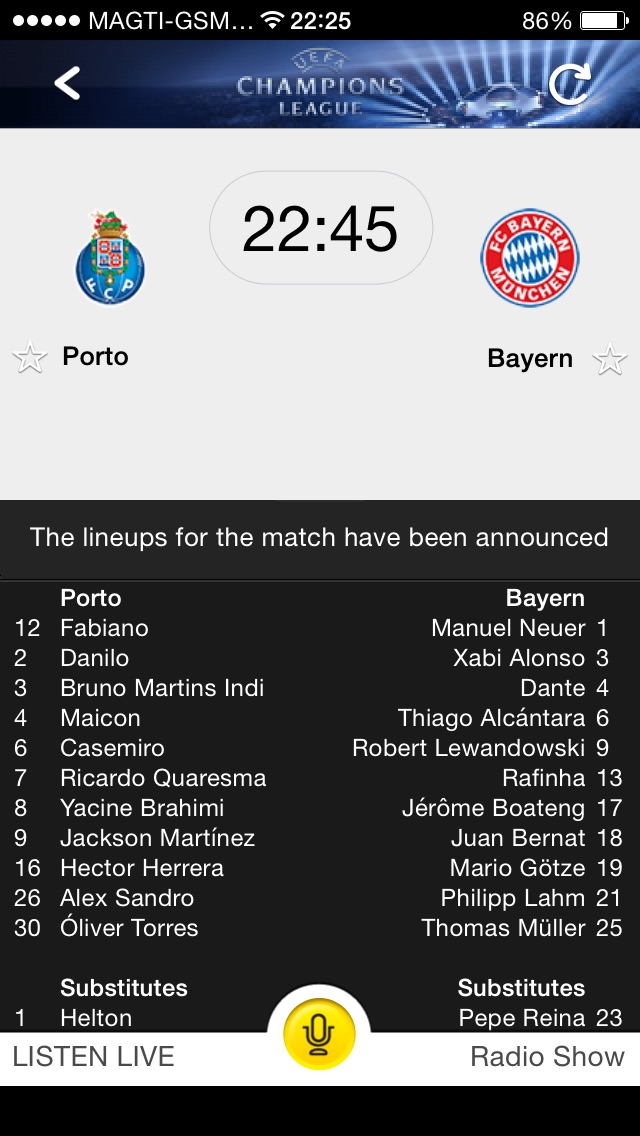This screenshot has width=640, height=1136.
Task: Select Bayern substitute Pepe Reina
Action: (521, 1018)
